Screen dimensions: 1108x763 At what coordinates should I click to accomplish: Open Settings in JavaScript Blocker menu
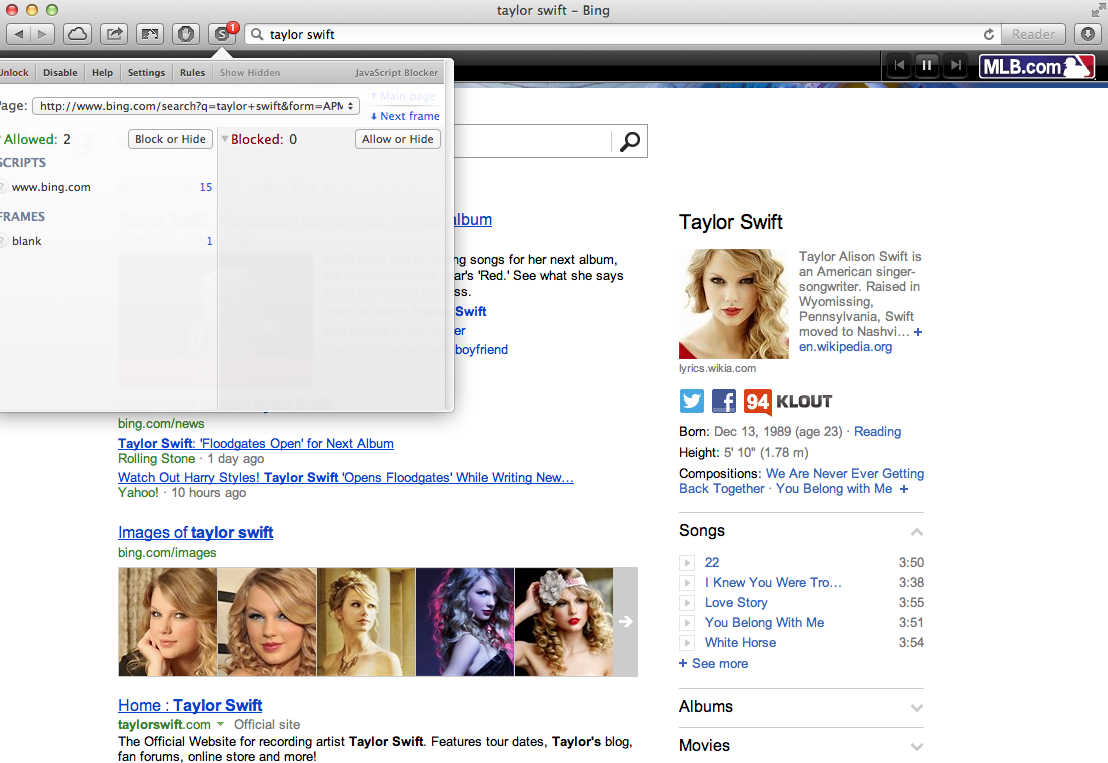point(146,72)
